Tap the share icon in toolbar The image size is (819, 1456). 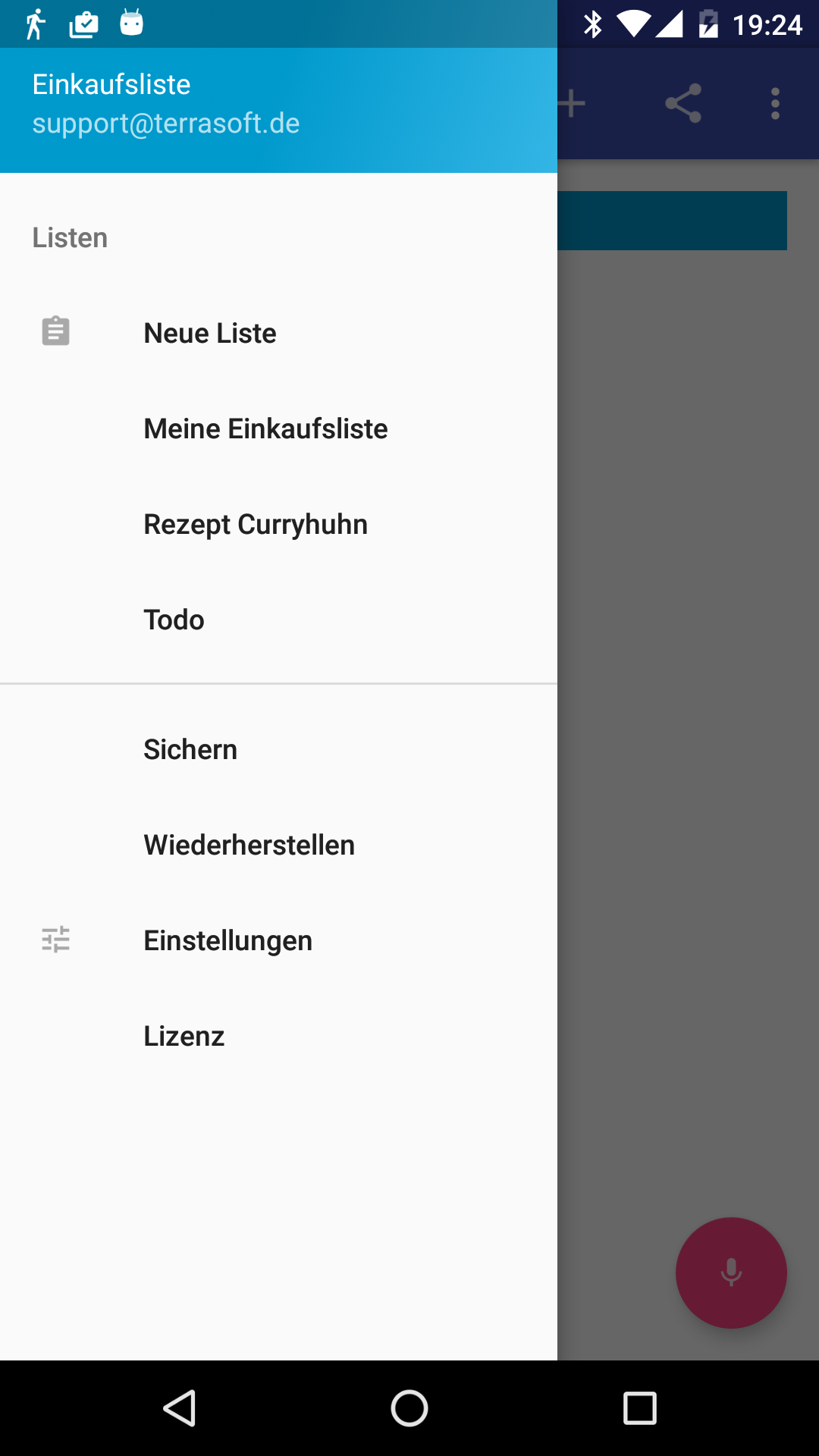683,103
